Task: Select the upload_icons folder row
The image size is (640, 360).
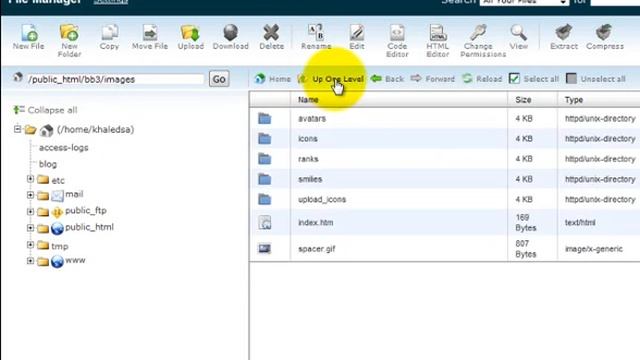Action: tap(444, 199)
